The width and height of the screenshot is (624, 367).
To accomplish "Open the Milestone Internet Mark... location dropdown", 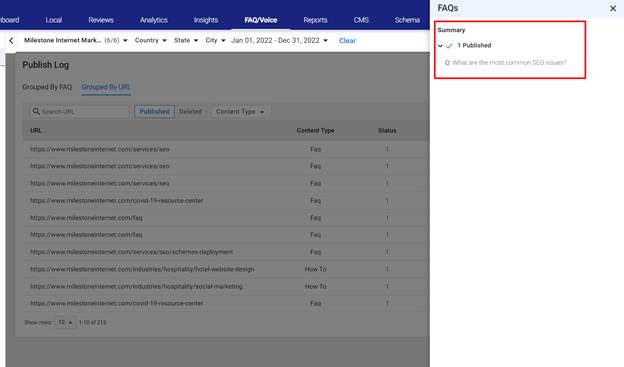I will coord(76,40).
